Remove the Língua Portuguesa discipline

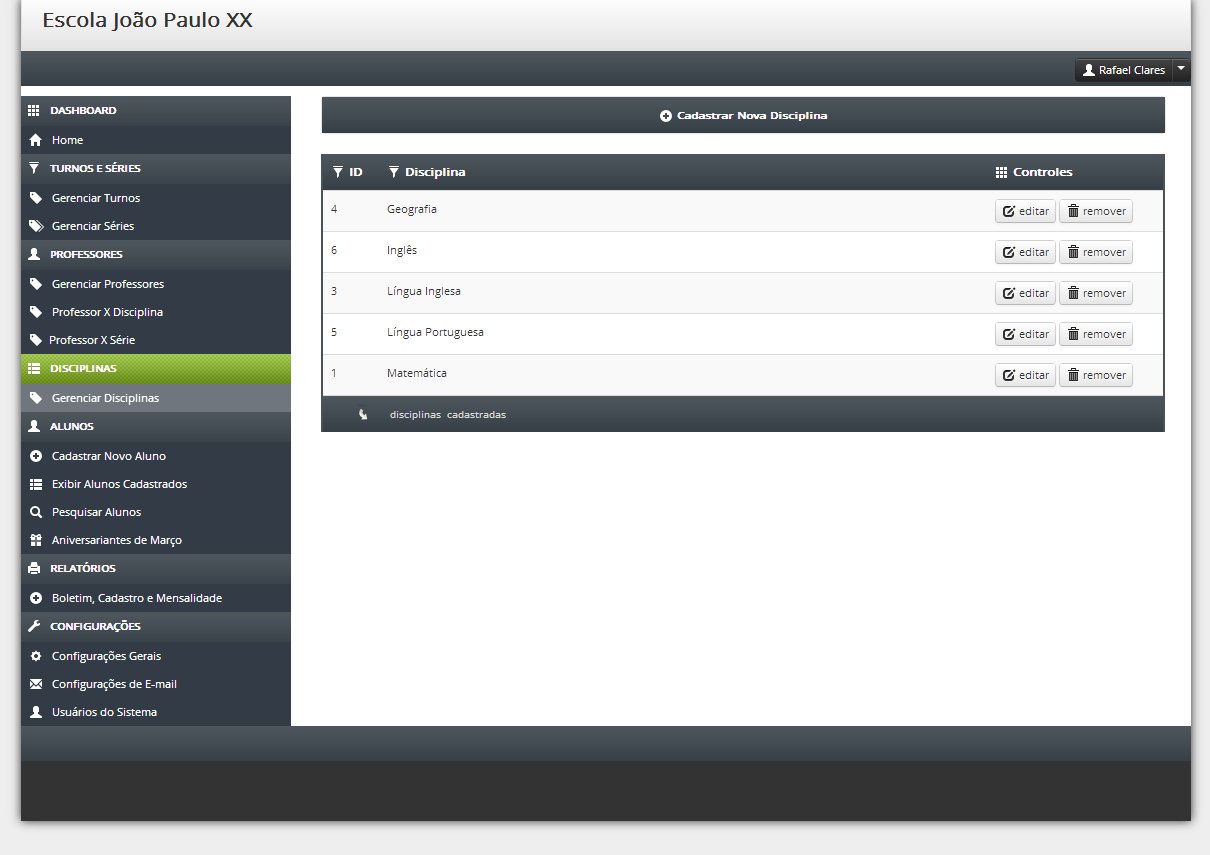click(x=1096, y=334)
